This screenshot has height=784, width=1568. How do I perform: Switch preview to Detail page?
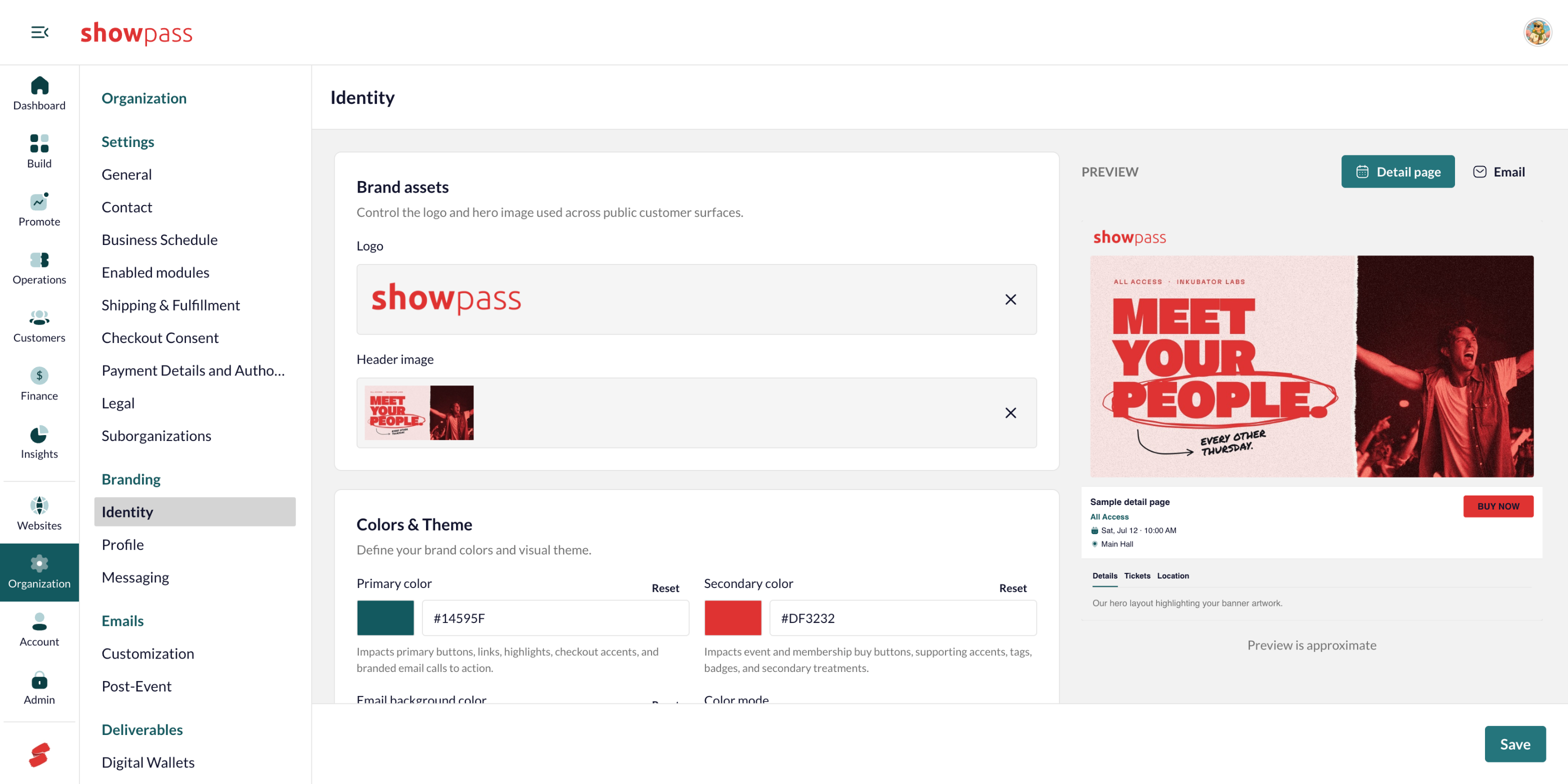pyautogui.click(x=1397, y=171)
